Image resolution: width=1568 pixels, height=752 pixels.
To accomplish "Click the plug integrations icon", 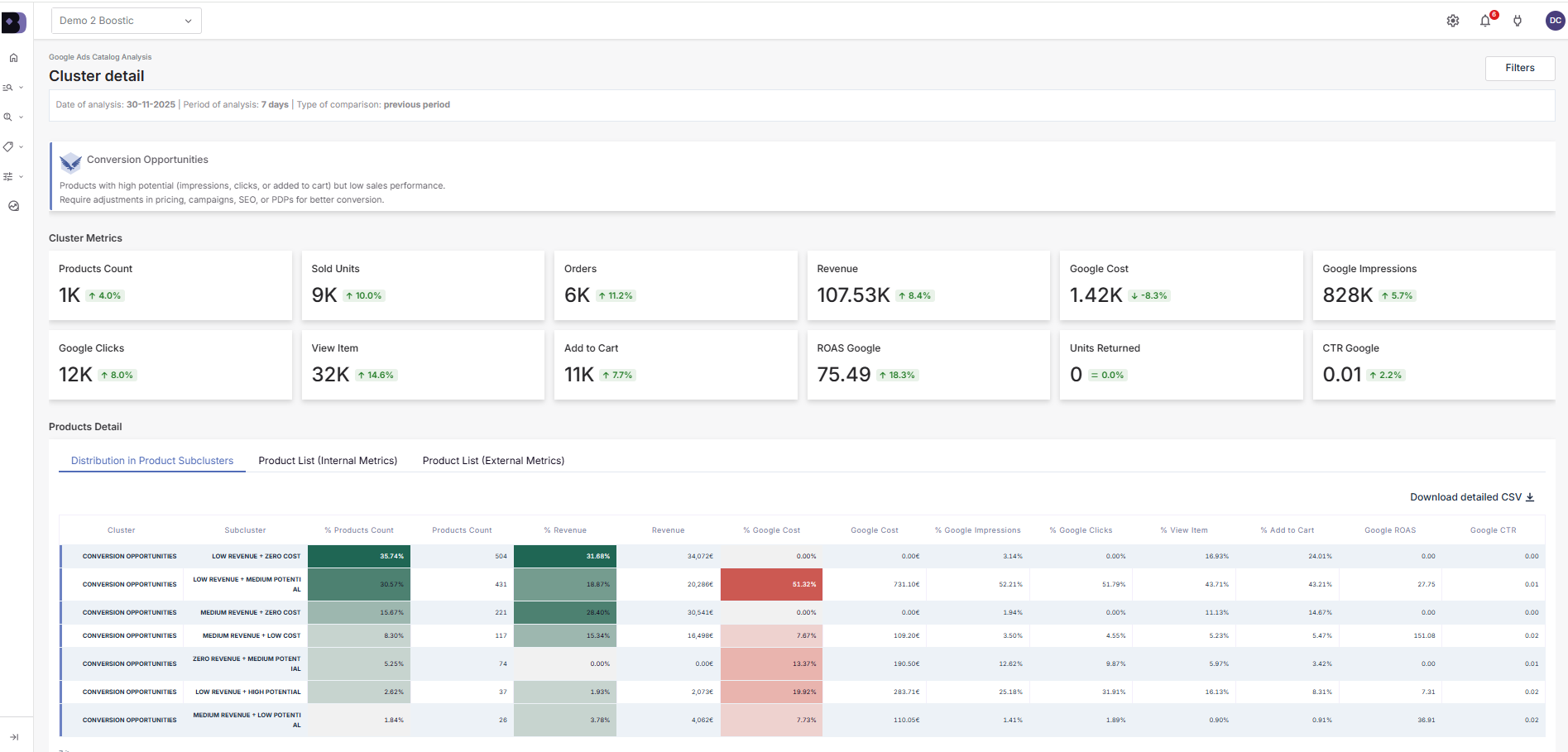I will click(1518, 21).
